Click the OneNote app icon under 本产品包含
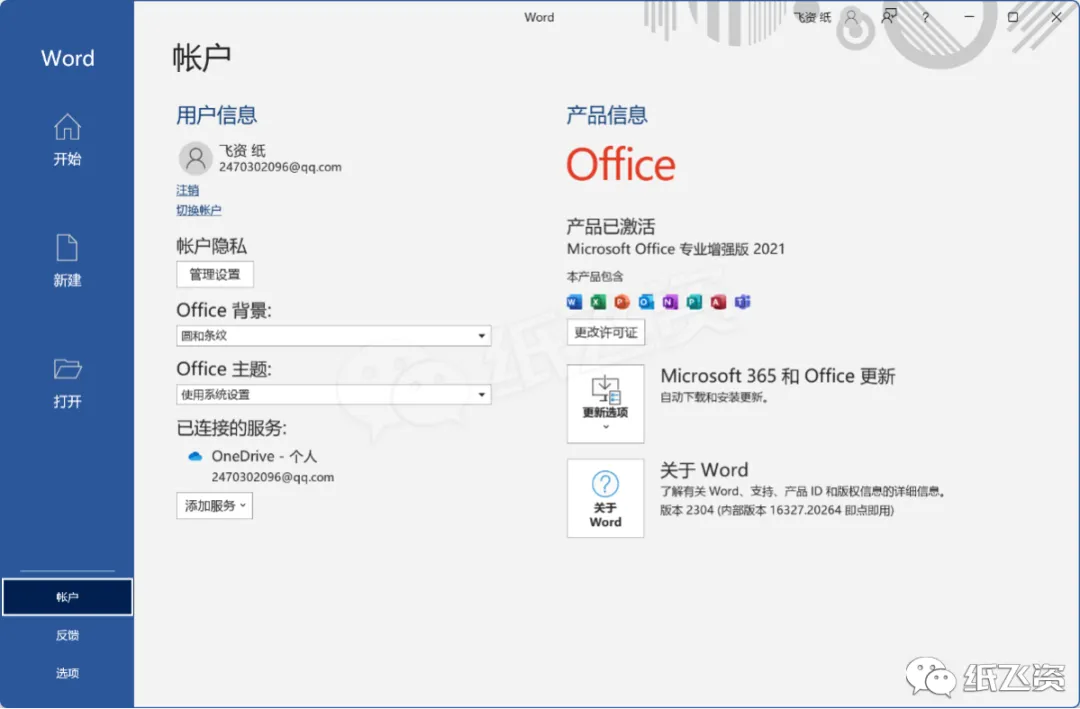This screenshot has width=1080, height=709. click(670, 302)
